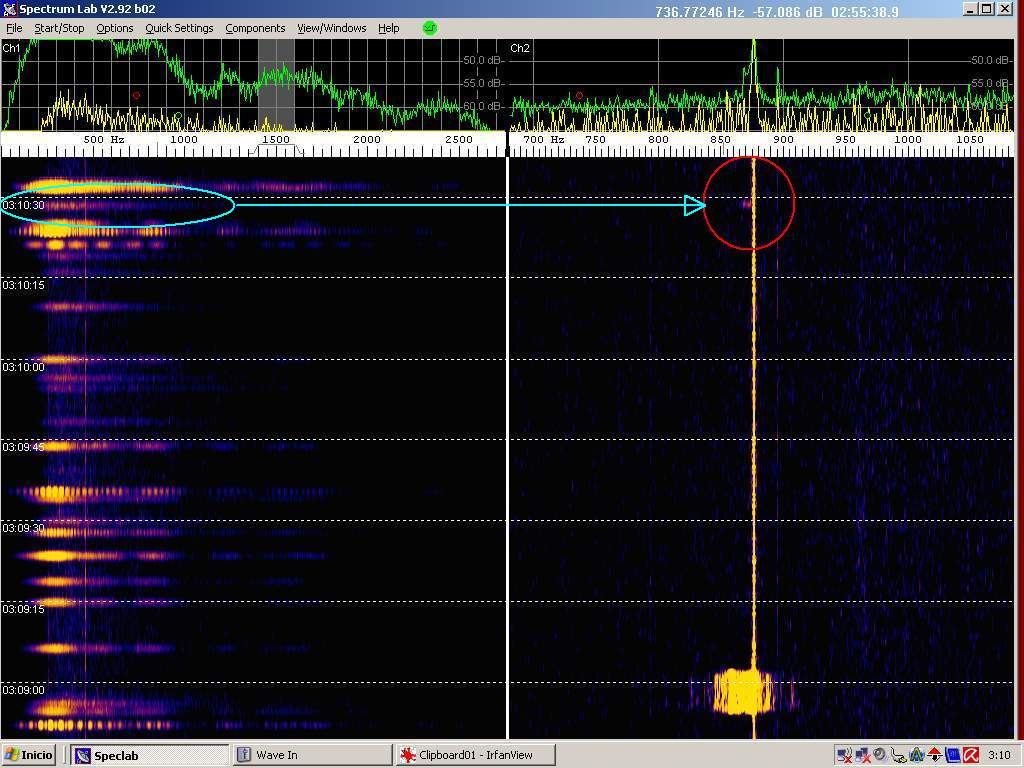The height and width of the screenshot is (768, 1024).
Task: Click the Inicio start button
Action: point(30,755)
